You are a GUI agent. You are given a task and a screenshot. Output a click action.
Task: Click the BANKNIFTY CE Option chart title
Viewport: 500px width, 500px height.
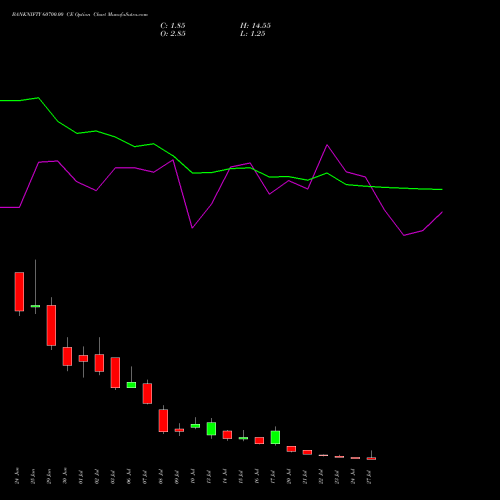[80, 15]
